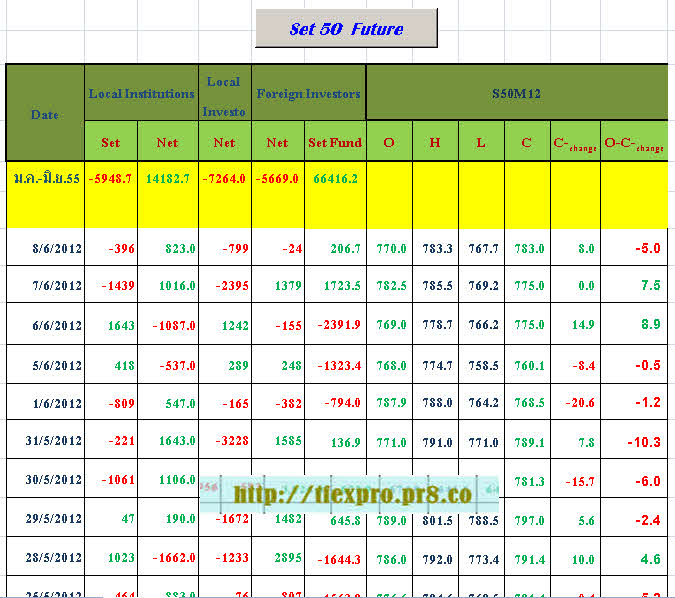Click the Set Fund column header
This screenshot has width=675, height=598.
click(335, 142)
